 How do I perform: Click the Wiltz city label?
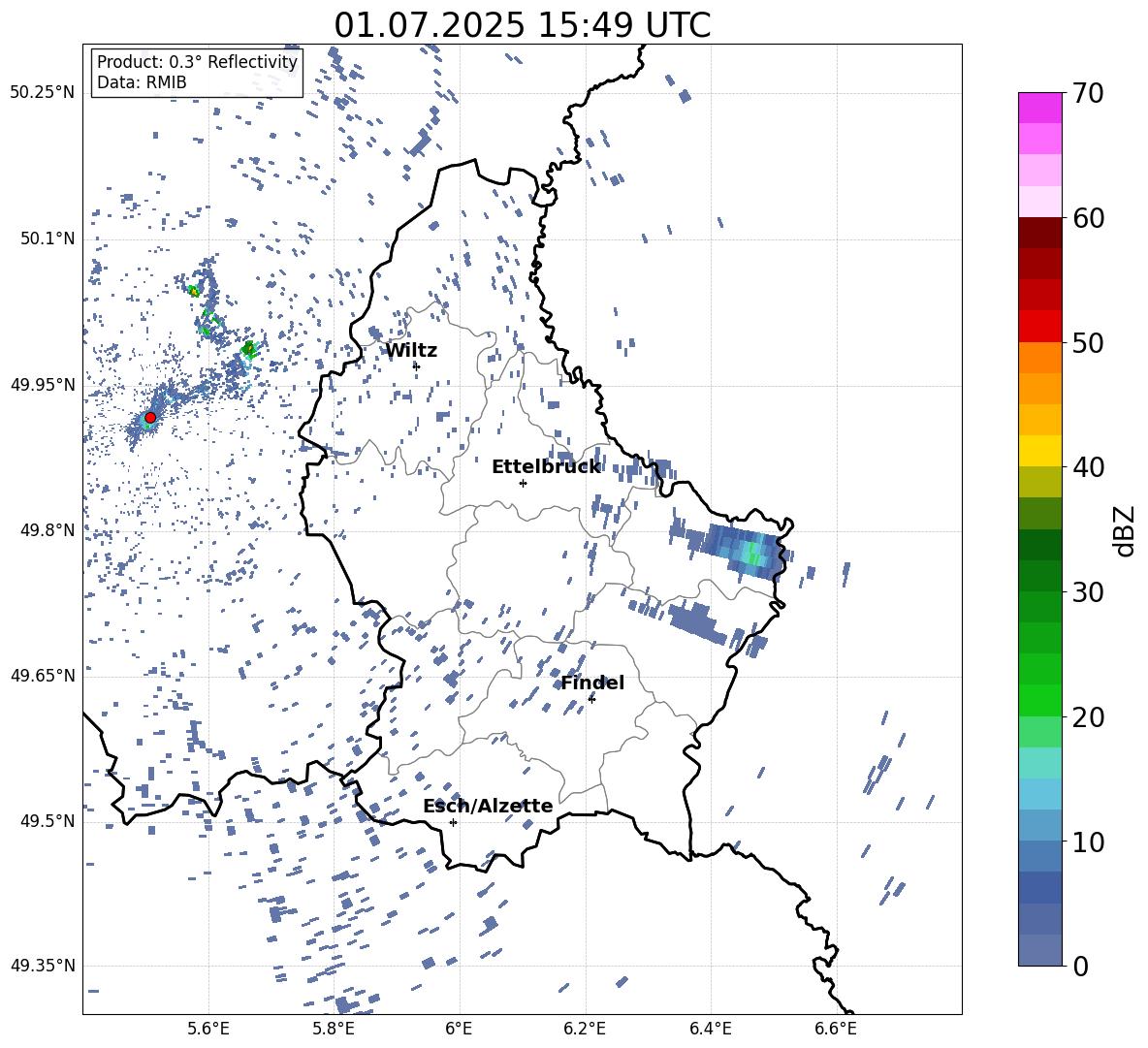pyautogui.click(x=411, y=351)
